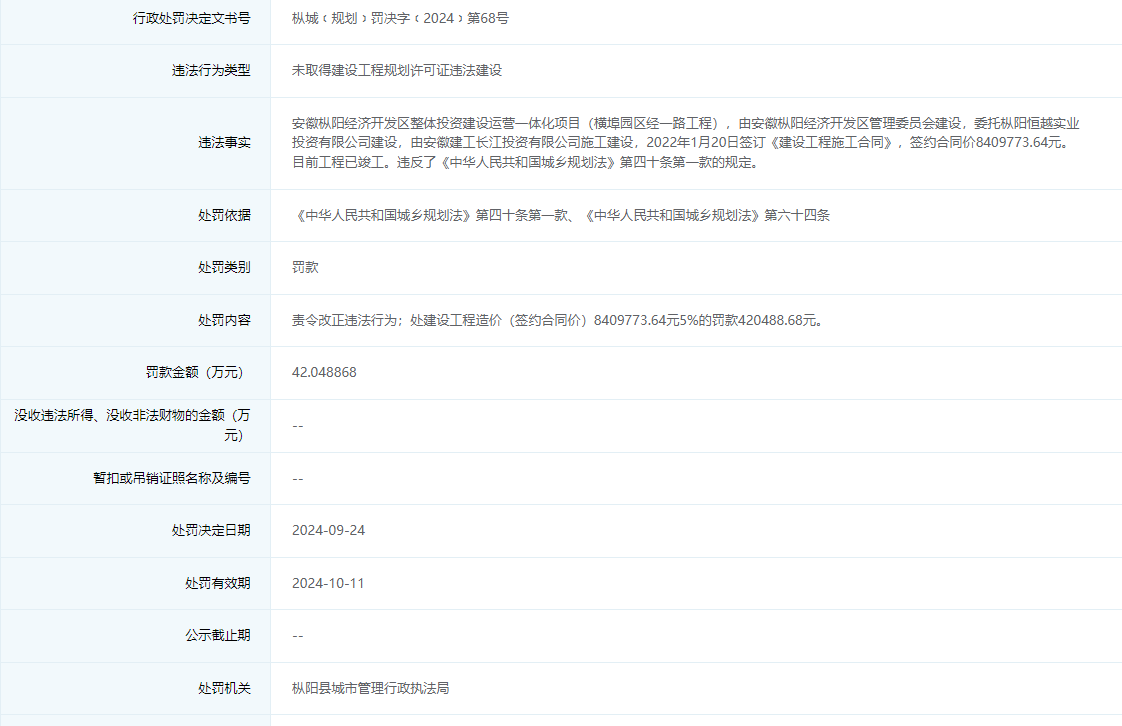The height and width of the screenshot is (726, 1122).
Task: Click the 处罚机关 label
Action: coord(225,688)
